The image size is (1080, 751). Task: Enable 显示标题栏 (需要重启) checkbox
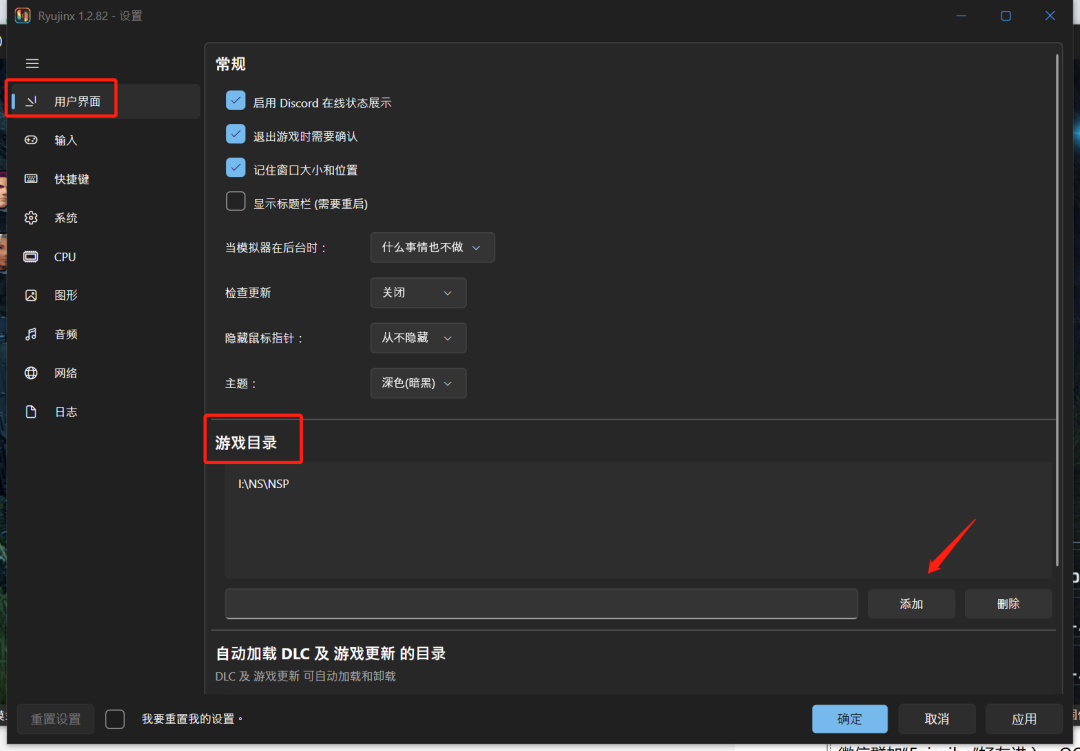point(236,201)
